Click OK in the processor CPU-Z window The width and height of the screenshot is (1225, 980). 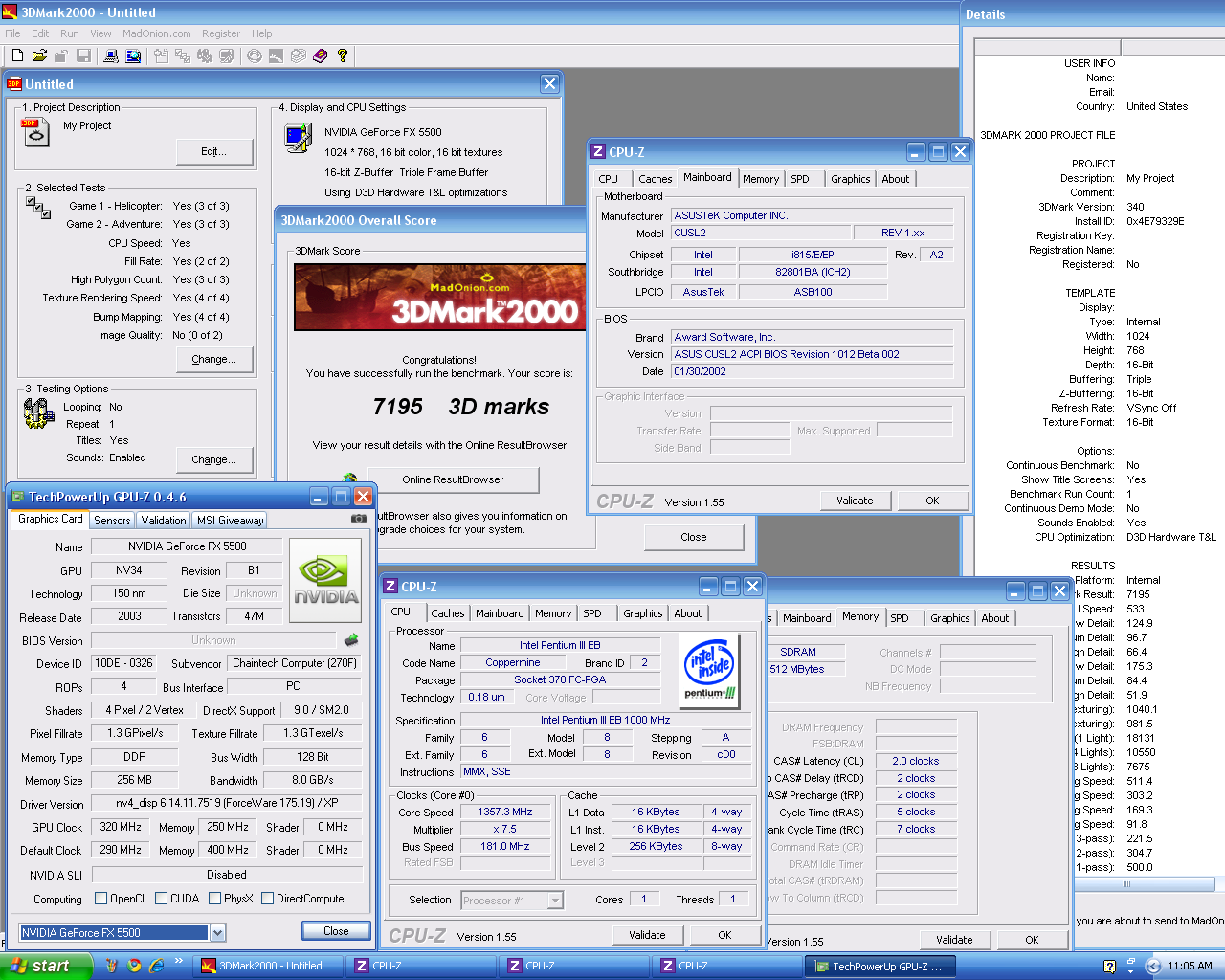(724, 935)
